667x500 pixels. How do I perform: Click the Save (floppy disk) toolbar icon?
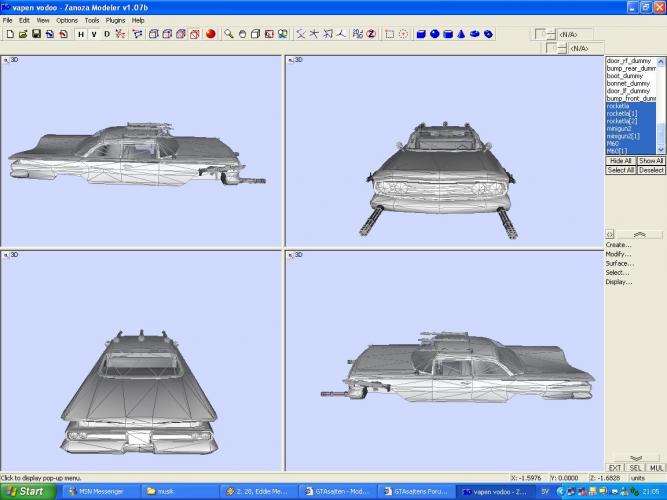36,33
